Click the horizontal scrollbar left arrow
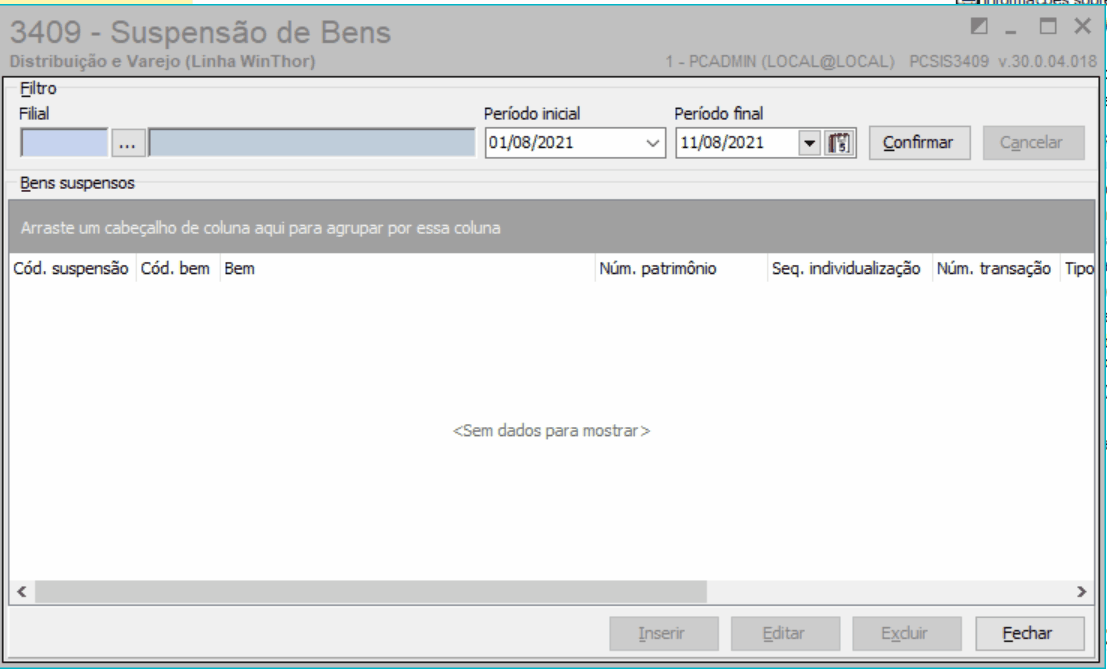This screenshot has height=669, width=1107. [x=22, y=592]
